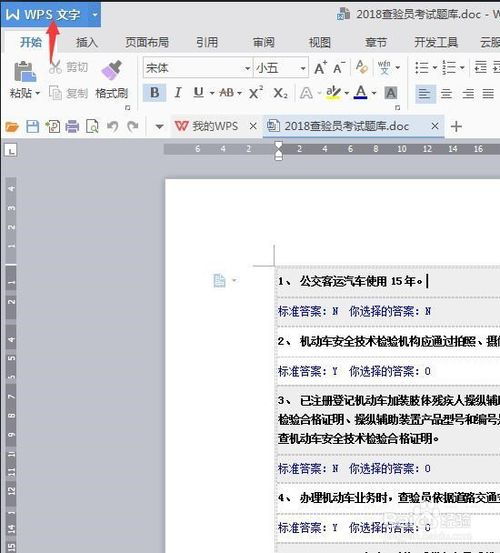Image resolution: width=500 pixels, height=553 pixels.
Task: Click the Save floppy disk icon
Action: pos(32,126)
